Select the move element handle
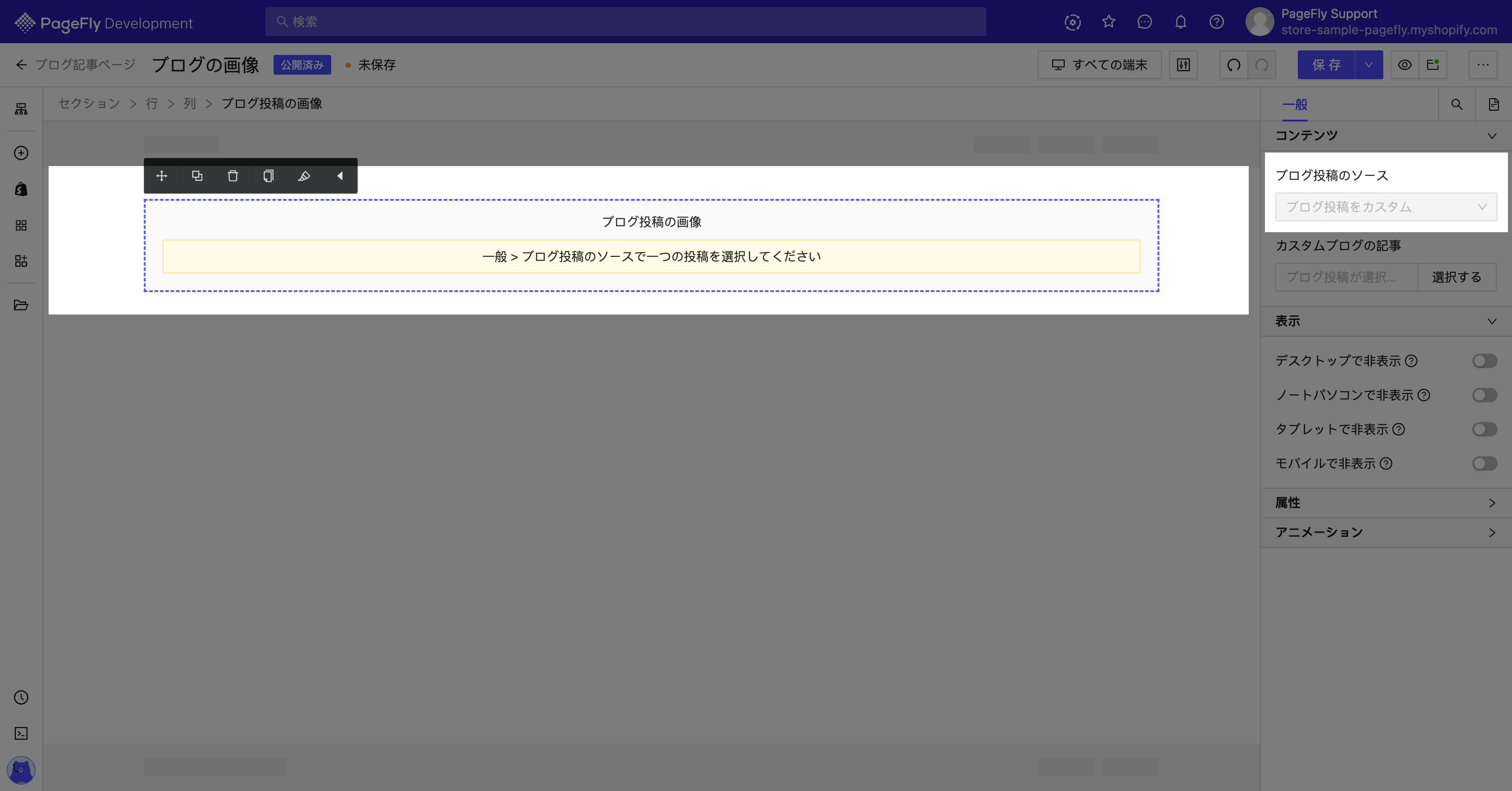 [162, 176]
